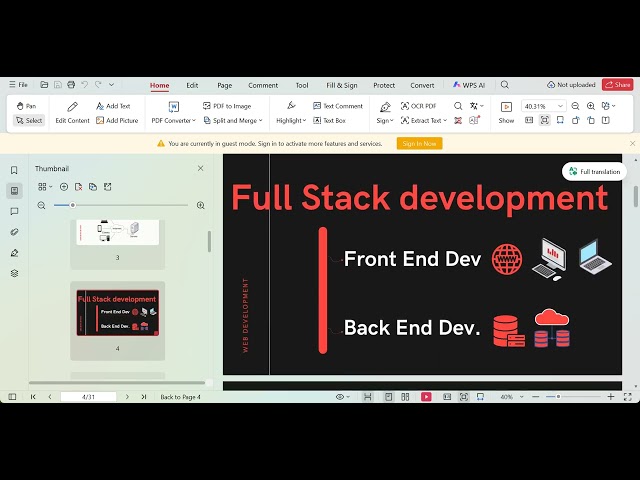640x480 pixels.
Task: Click delete page icon in Thumbnail panel
Action: click(x=78, y=187)
